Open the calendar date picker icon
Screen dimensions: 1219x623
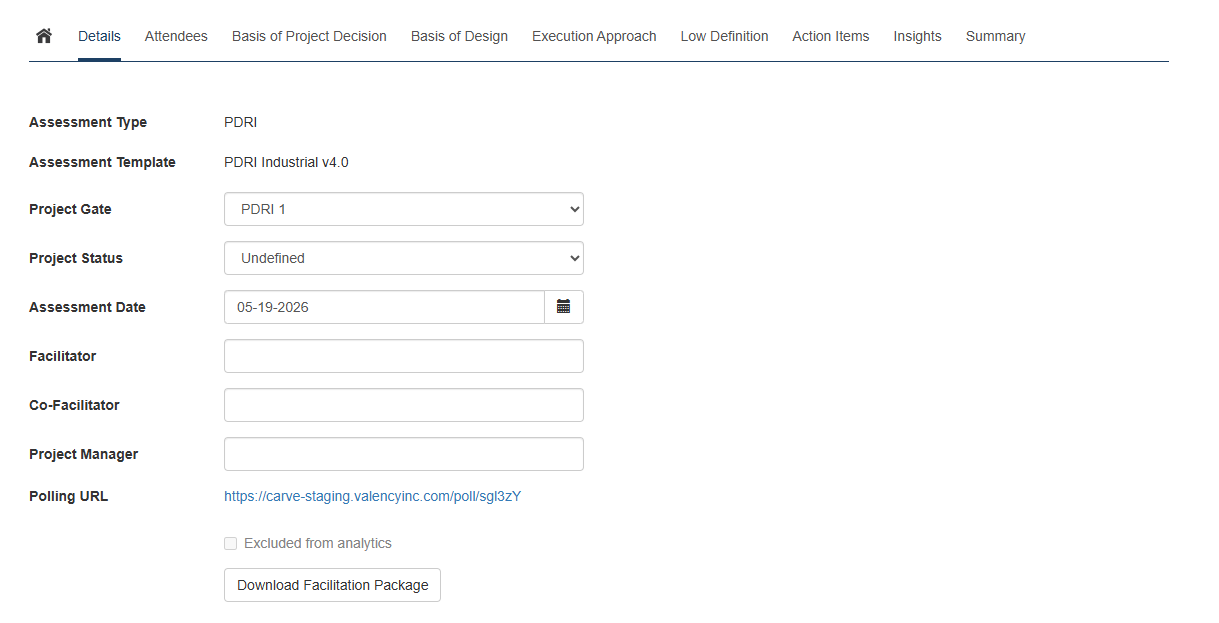[563, 307]
